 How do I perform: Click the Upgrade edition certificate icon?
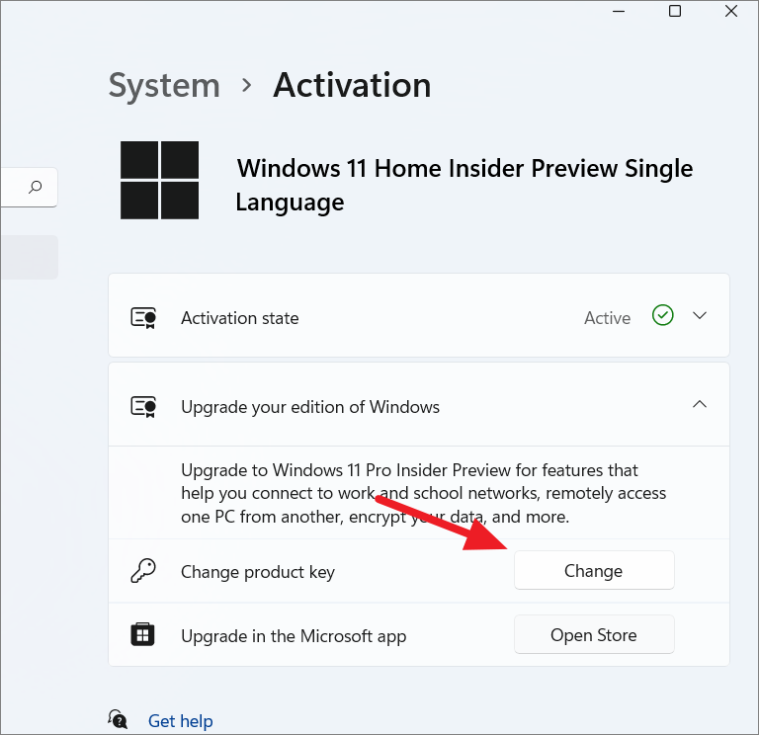144,407
